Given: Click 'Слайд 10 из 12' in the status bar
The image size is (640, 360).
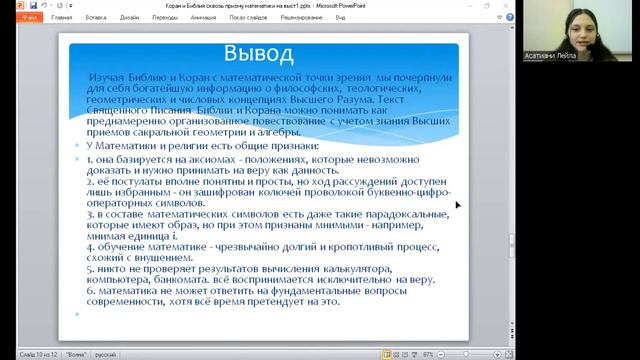Looking at the screenshot, I should [x=38, y=355].
